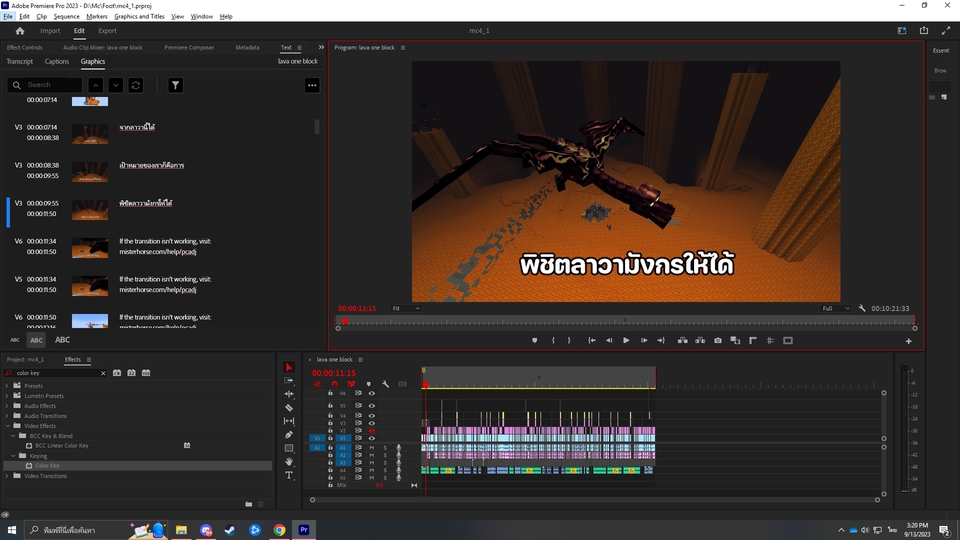Select the Pen tool in tools panel

click(x=289, y=435)
